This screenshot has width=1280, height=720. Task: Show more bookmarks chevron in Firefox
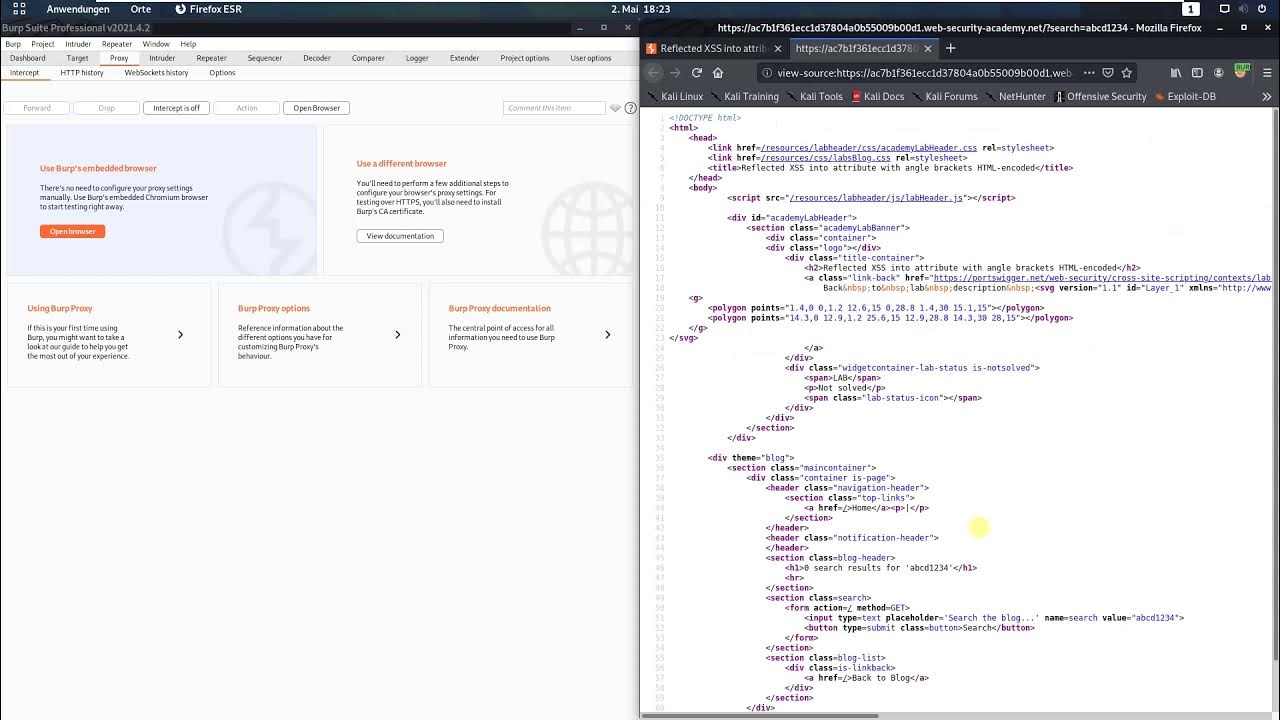(1266, 96)
